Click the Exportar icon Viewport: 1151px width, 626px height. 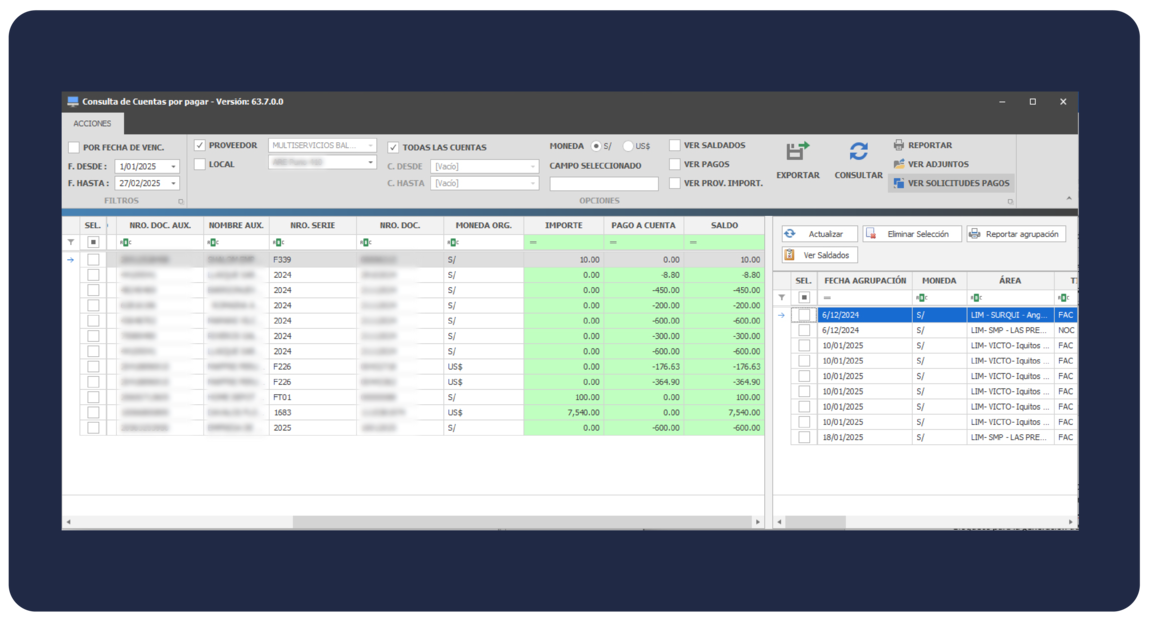click(x=797, y=152)
